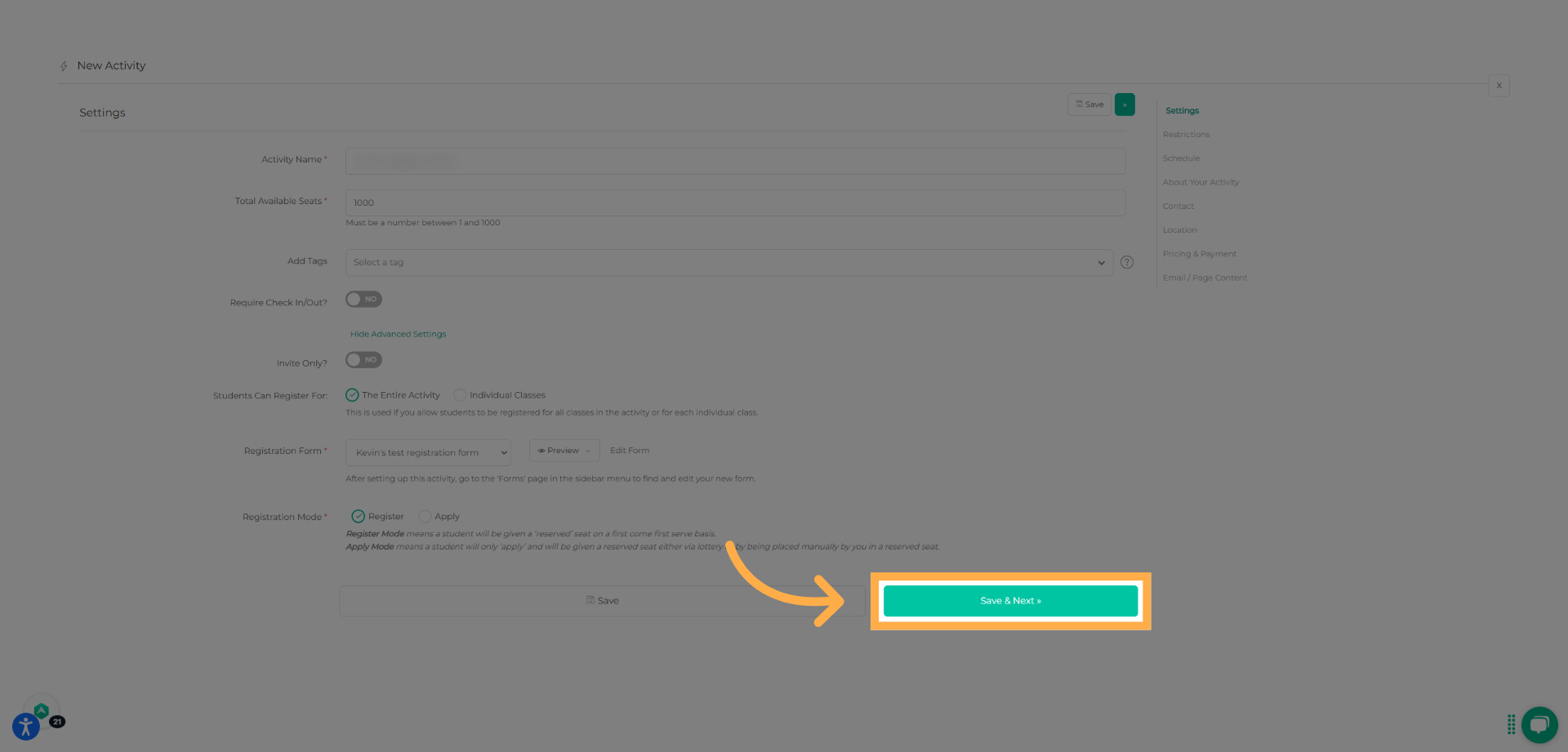
Task: Click the green hexagon arrow widget icon
Action: coord(42,710)
